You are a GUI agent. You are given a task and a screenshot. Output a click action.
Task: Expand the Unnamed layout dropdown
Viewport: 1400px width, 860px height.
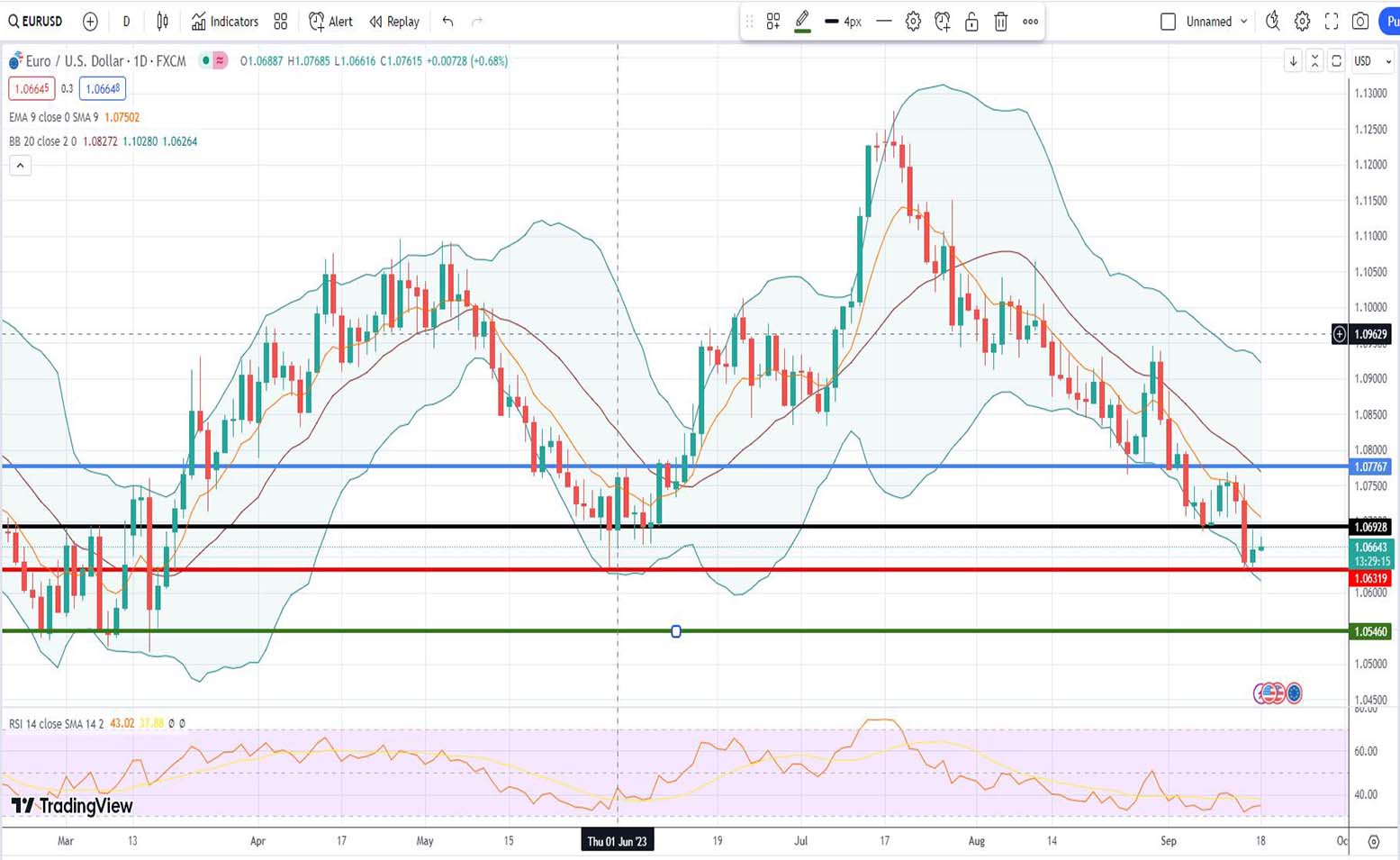pos(1244,22)
